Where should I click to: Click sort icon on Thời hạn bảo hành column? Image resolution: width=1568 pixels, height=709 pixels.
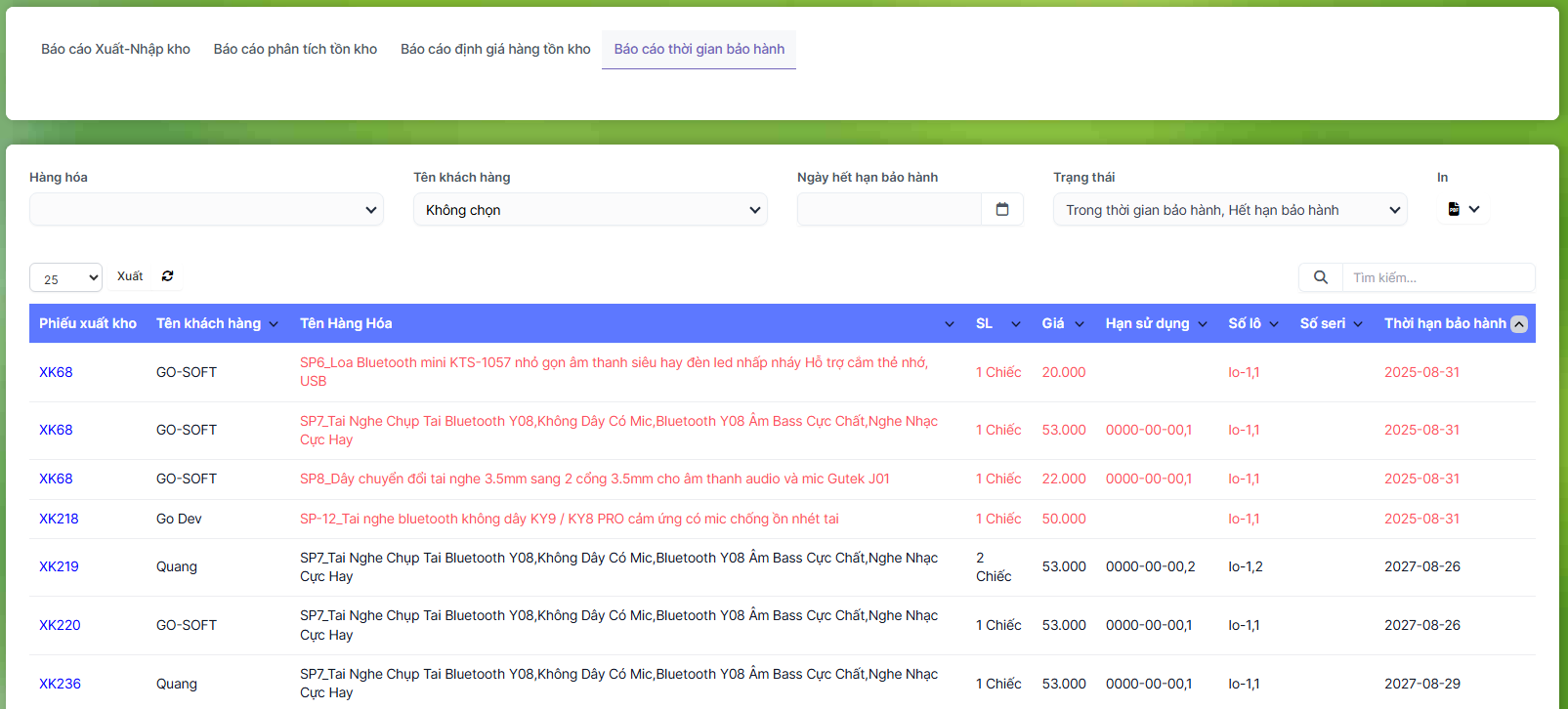(x=1519, y=324)
